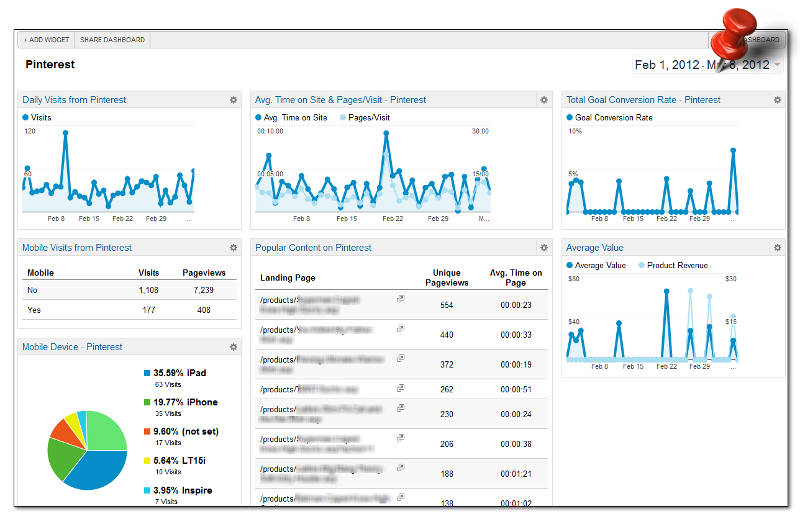Screen dimensions: 800x519
Task: Click the No row label in Mobile Visits table
Action: 32,290
